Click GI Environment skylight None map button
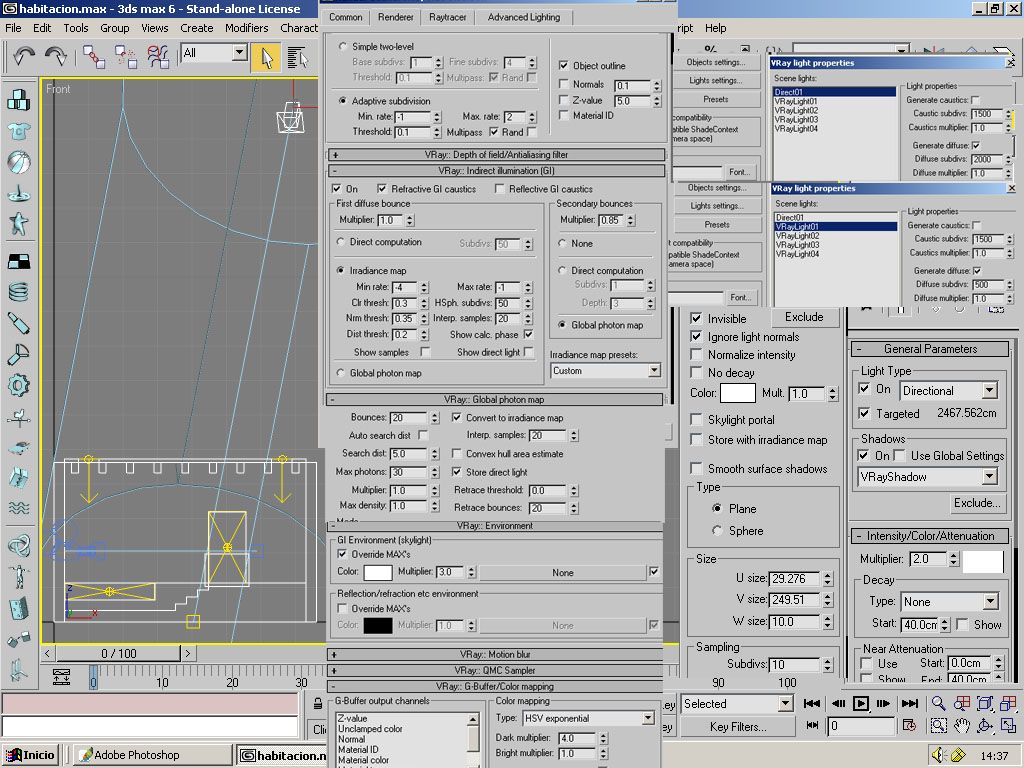Image resolution: width=1024 pixels, height=768 pixels. tap(563, 573)
